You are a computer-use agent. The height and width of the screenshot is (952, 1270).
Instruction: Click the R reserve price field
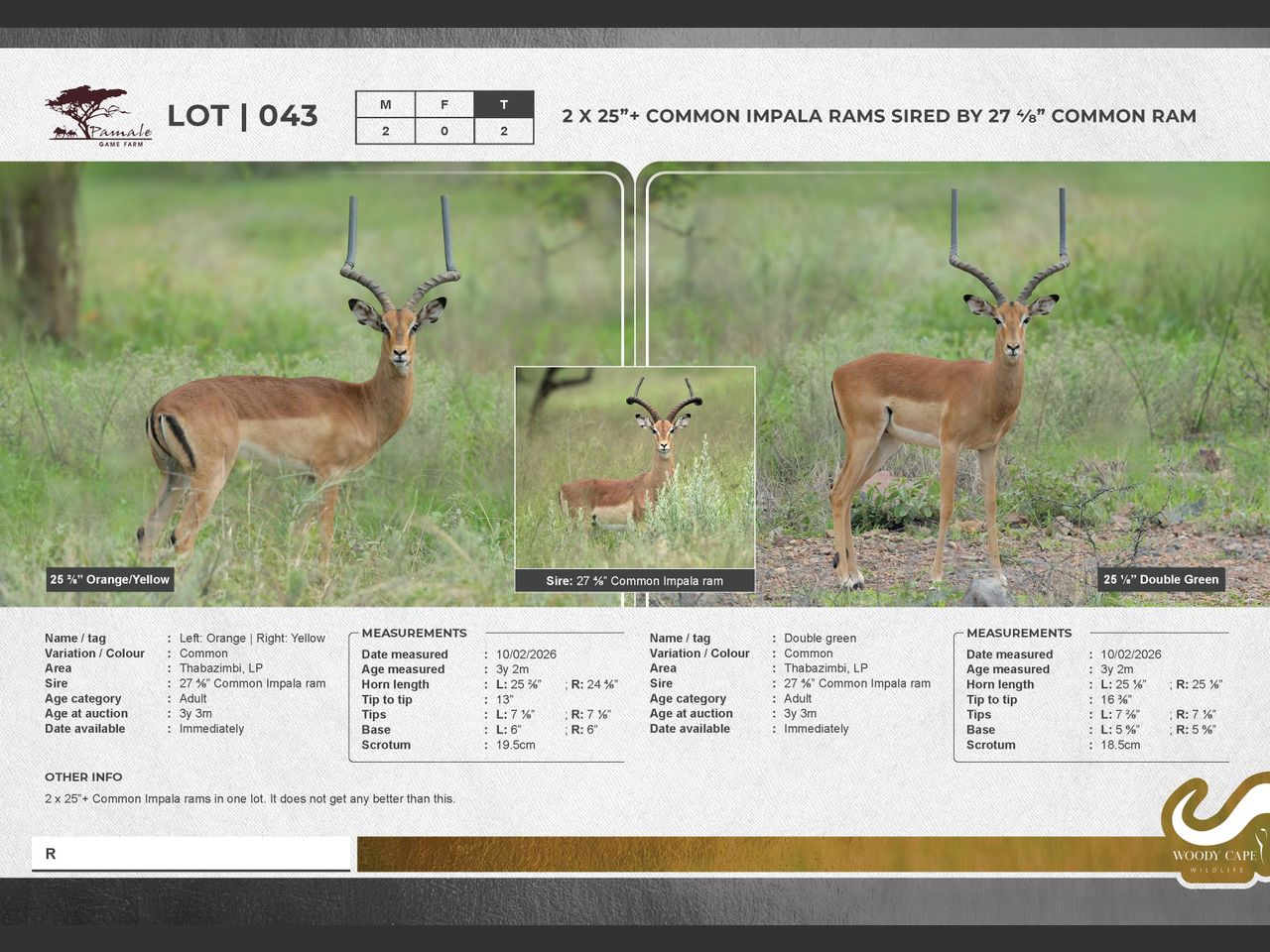coord(190,854)
